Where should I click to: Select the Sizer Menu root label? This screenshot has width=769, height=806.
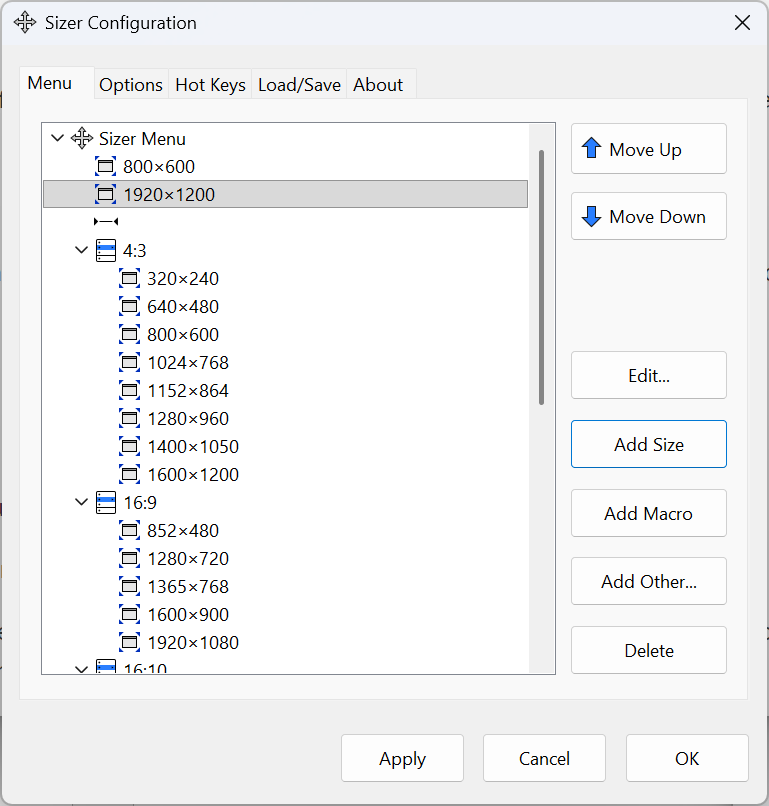click(142, 139)
